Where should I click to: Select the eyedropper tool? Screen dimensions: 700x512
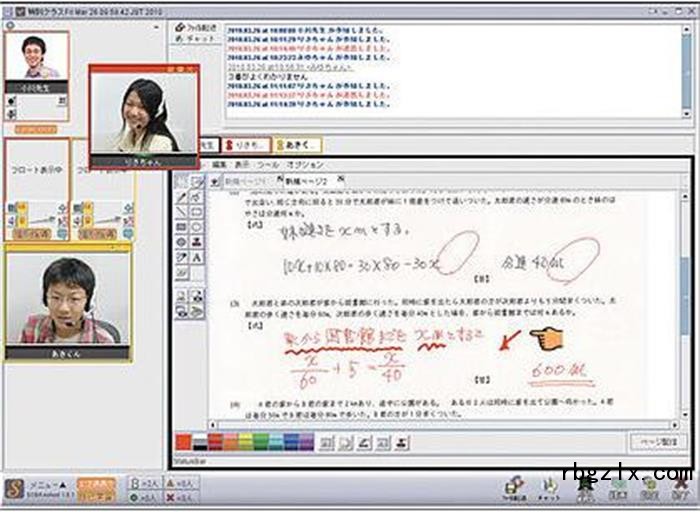(x=182, y=257)
